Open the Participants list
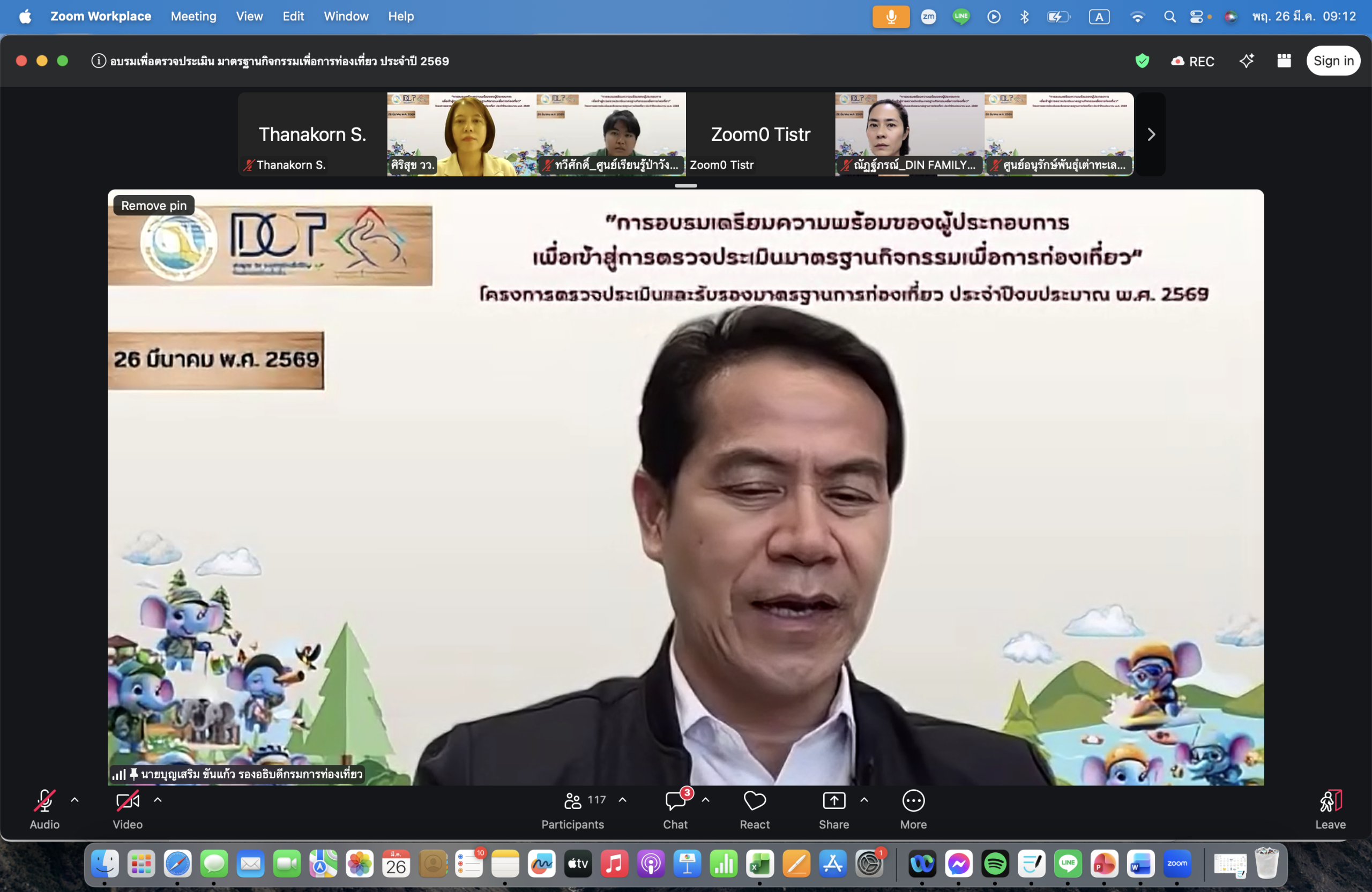The height and width of the screenshot is (892, 1372). coord(573,801)
